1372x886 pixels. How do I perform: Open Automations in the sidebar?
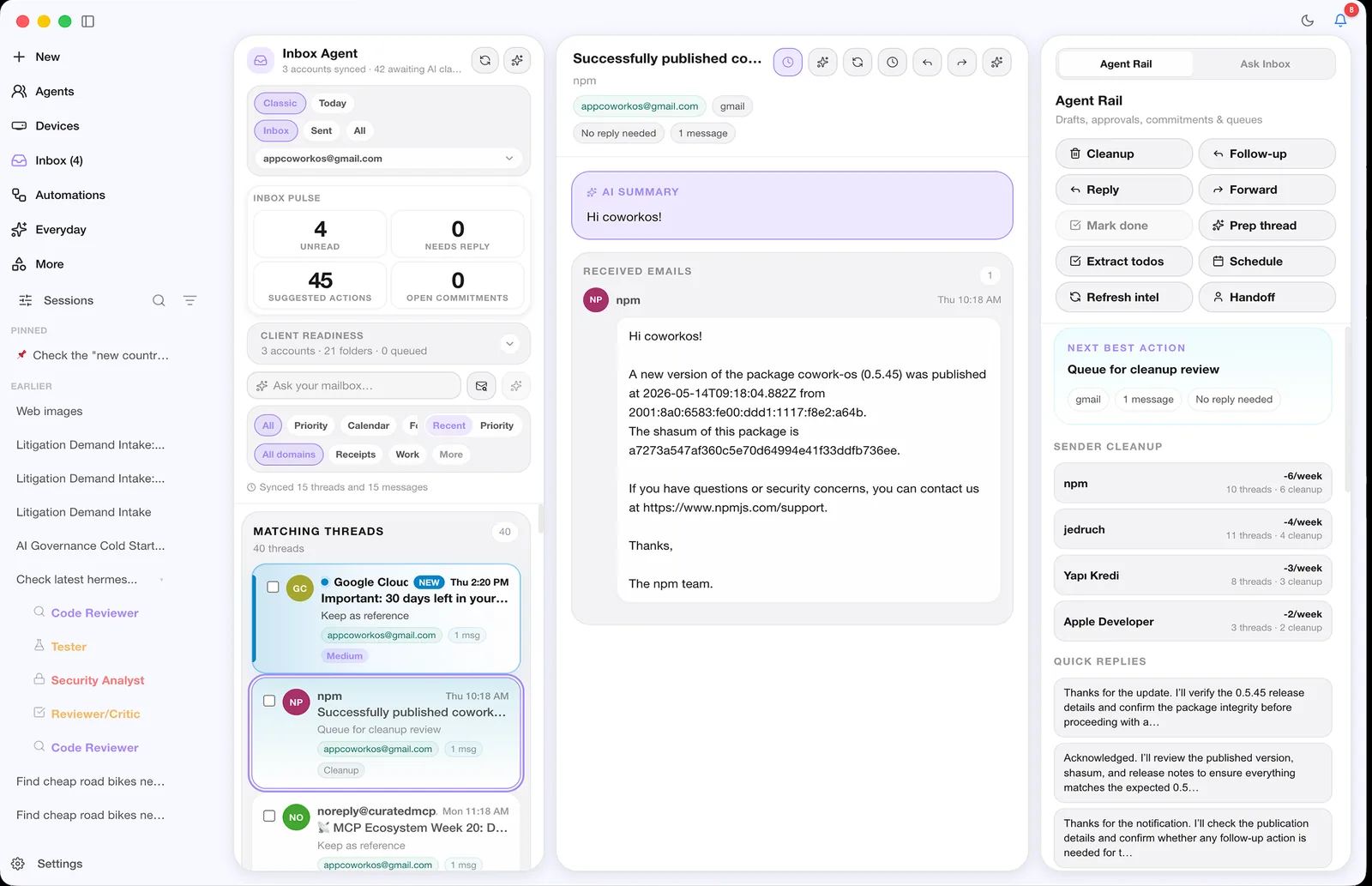click(x=69, y=195)
